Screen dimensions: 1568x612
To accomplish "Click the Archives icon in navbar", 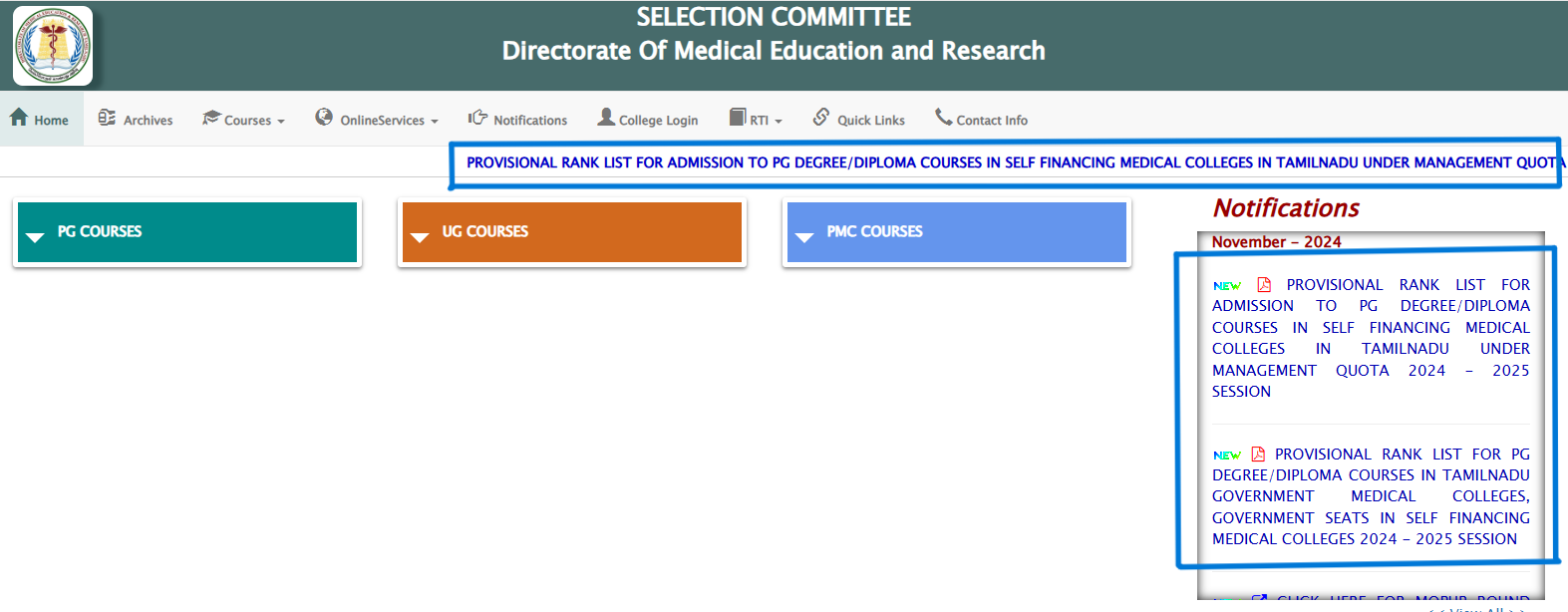I will pos(107,118).
